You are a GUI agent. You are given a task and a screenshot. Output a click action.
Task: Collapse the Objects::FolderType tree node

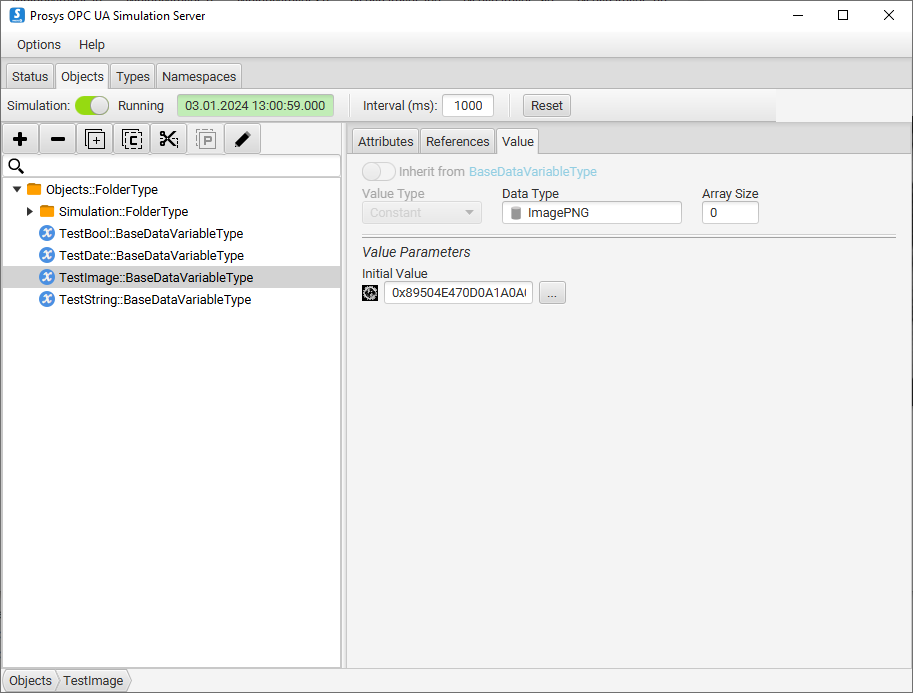(17, 189)
